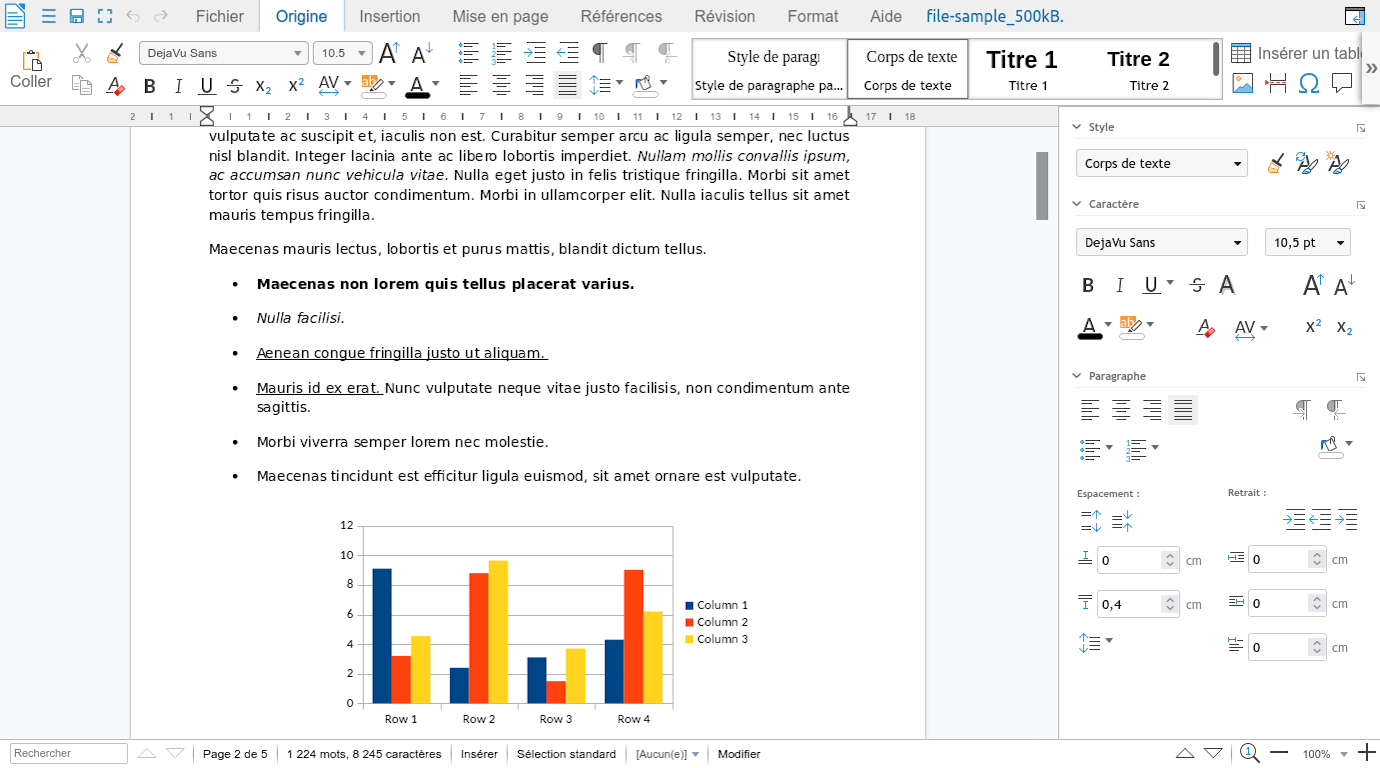Increase indent in the ribbon

point(534,53)
